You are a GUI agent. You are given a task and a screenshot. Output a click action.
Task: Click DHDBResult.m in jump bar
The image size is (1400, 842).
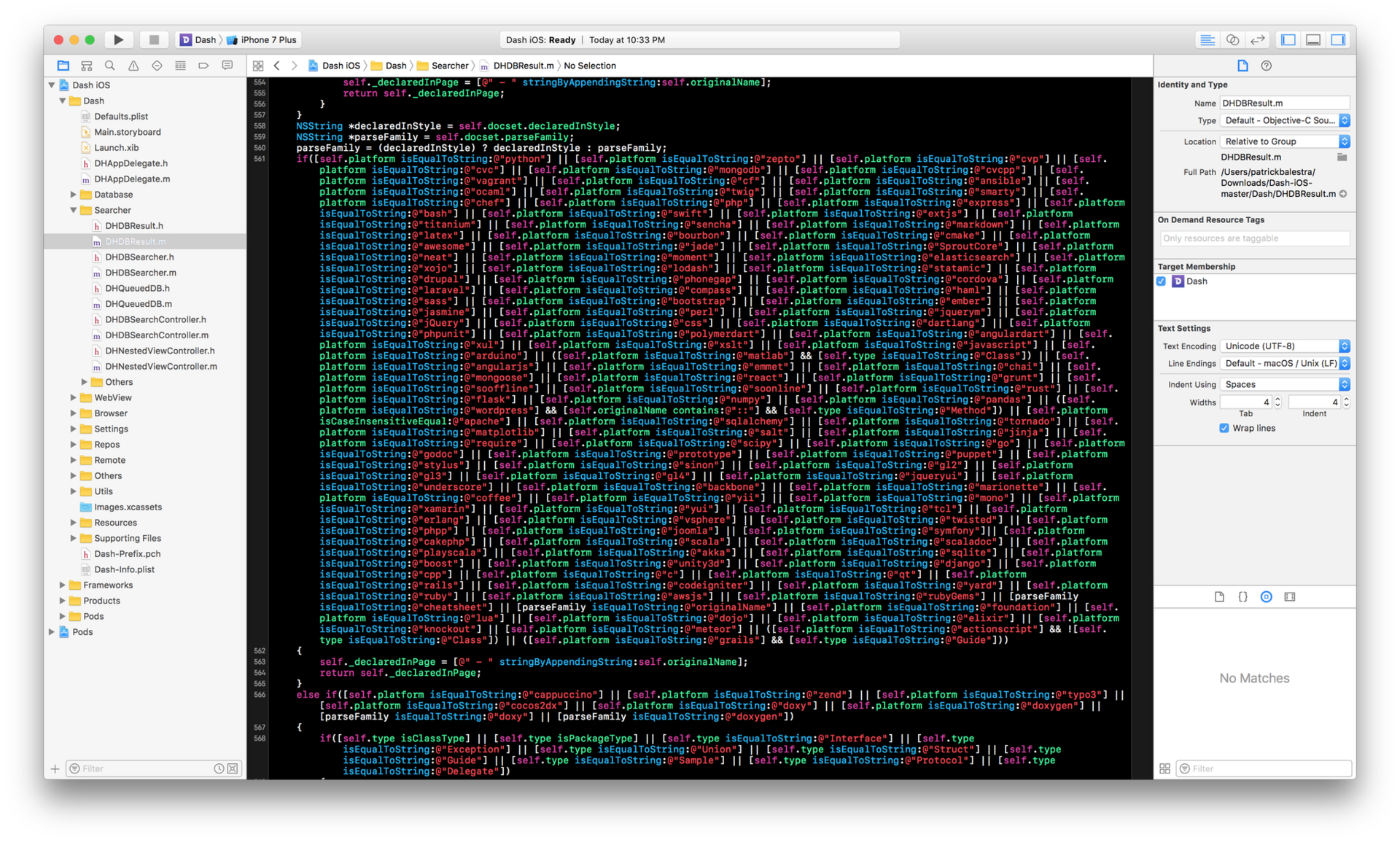click(x=517, y=66)
